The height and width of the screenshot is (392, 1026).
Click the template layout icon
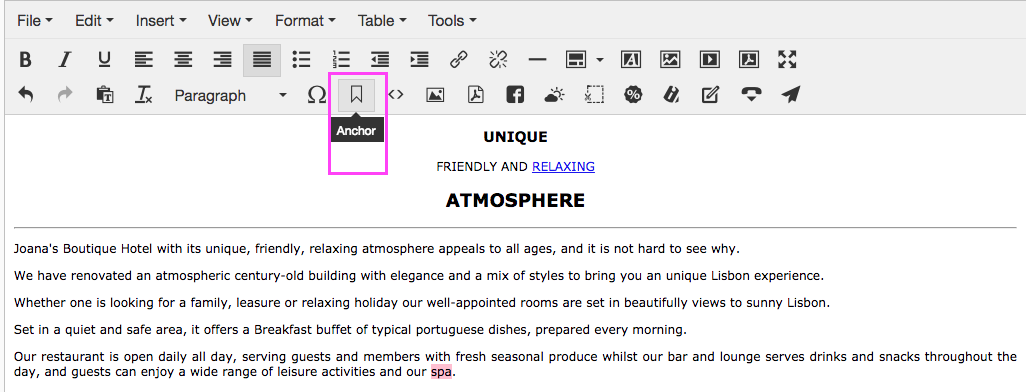coord(575,60)
